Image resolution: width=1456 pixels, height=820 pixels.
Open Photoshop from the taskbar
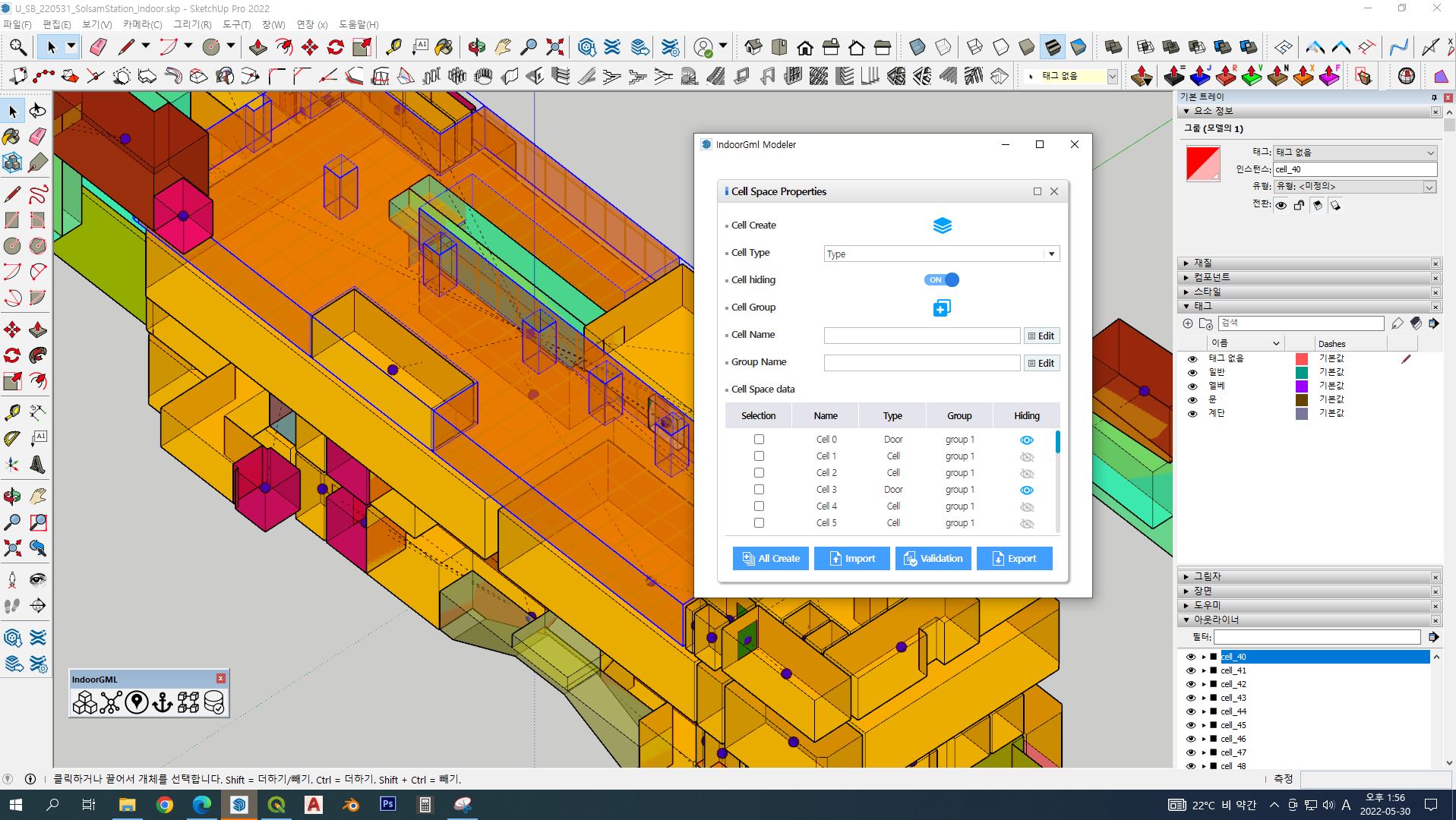point(387,804)
